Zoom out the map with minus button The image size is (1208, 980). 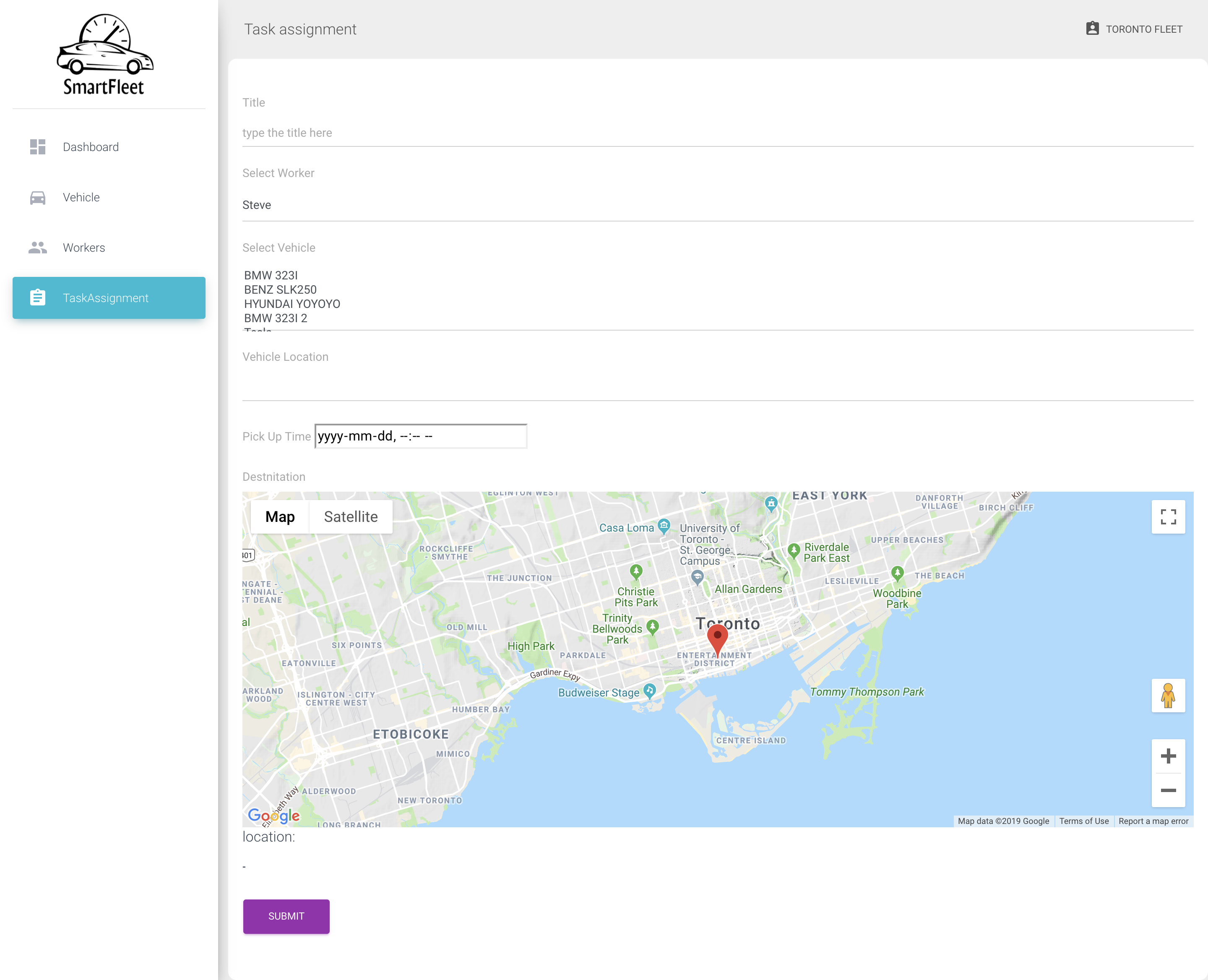pyautogui.click(x=1168, y=790)
